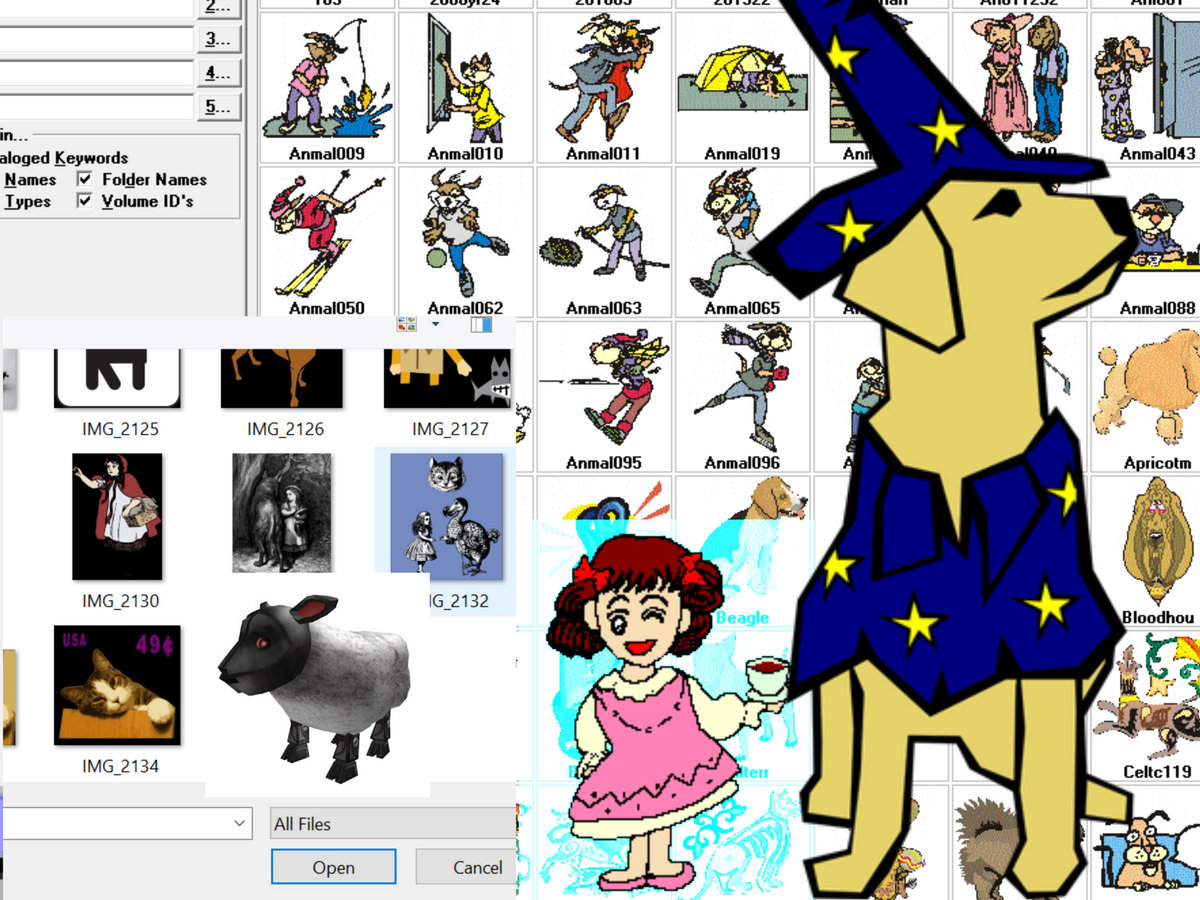The height and width of the screenshot is (900, 1200).
Task: Expand the All Files type dropdown
Action: 392,824
